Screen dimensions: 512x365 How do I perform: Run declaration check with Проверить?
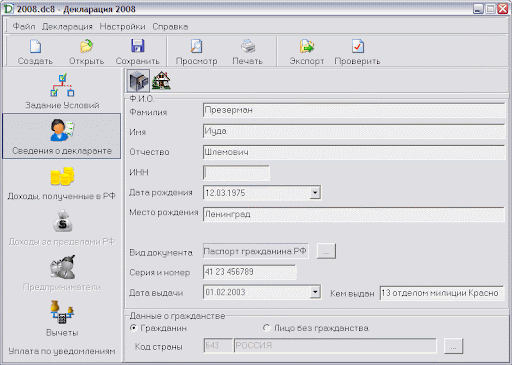(357, 52)
